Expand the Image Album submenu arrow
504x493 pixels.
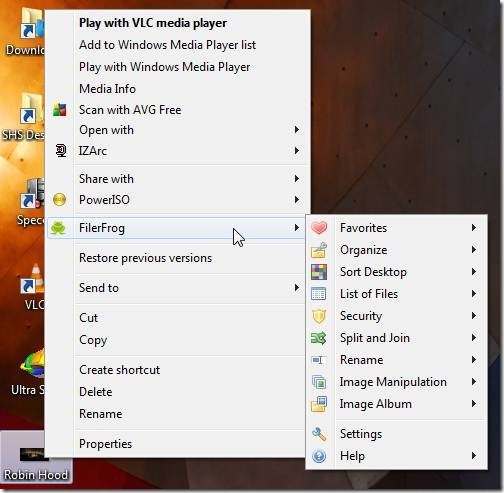(474, 404)
